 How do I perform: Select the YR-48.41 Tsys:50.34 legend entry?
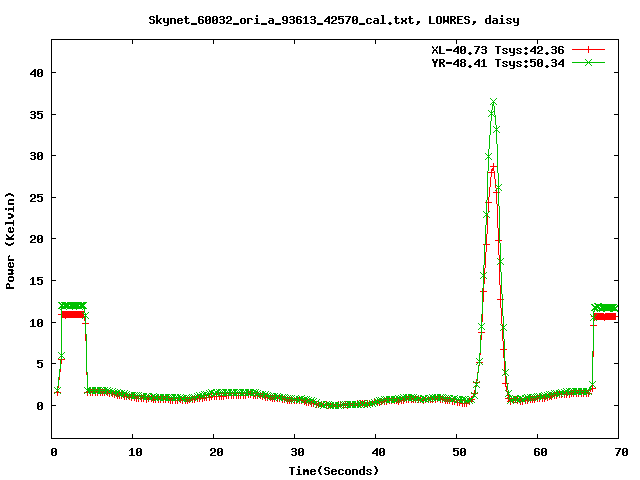tap(498, 63)
